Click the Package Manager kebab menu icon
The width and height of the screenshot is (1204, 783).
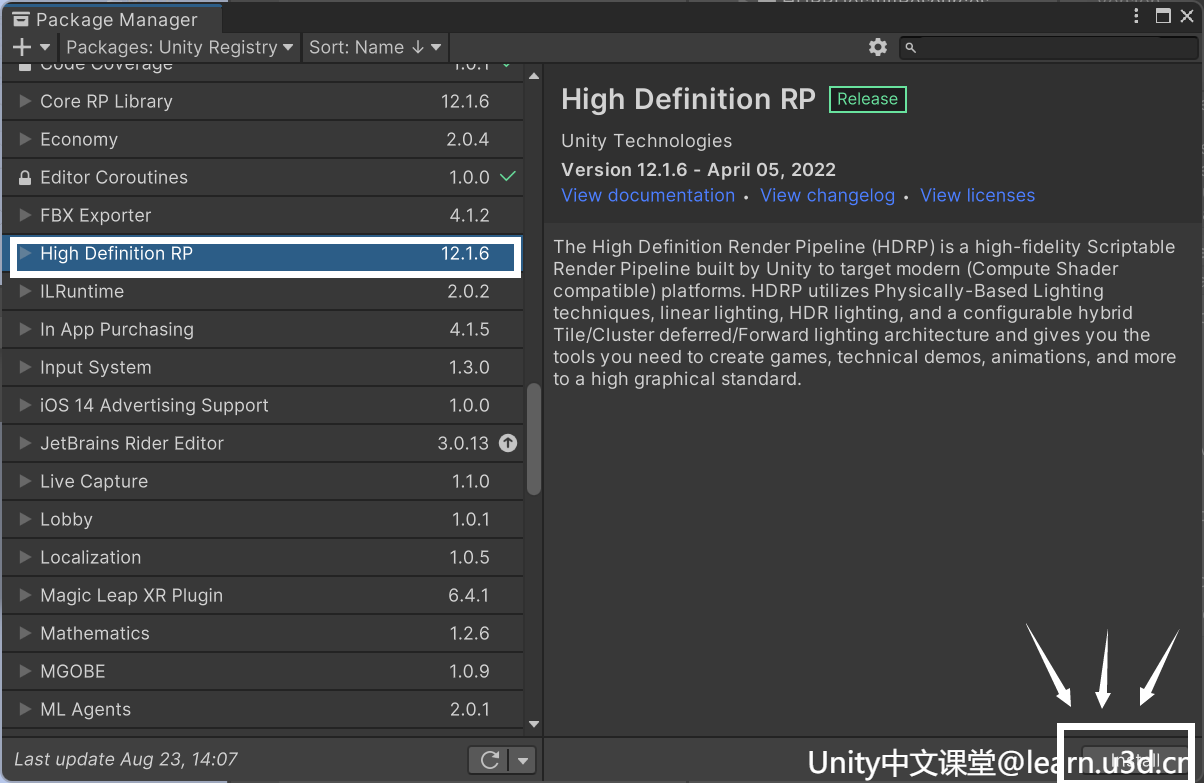(1137, 16)
